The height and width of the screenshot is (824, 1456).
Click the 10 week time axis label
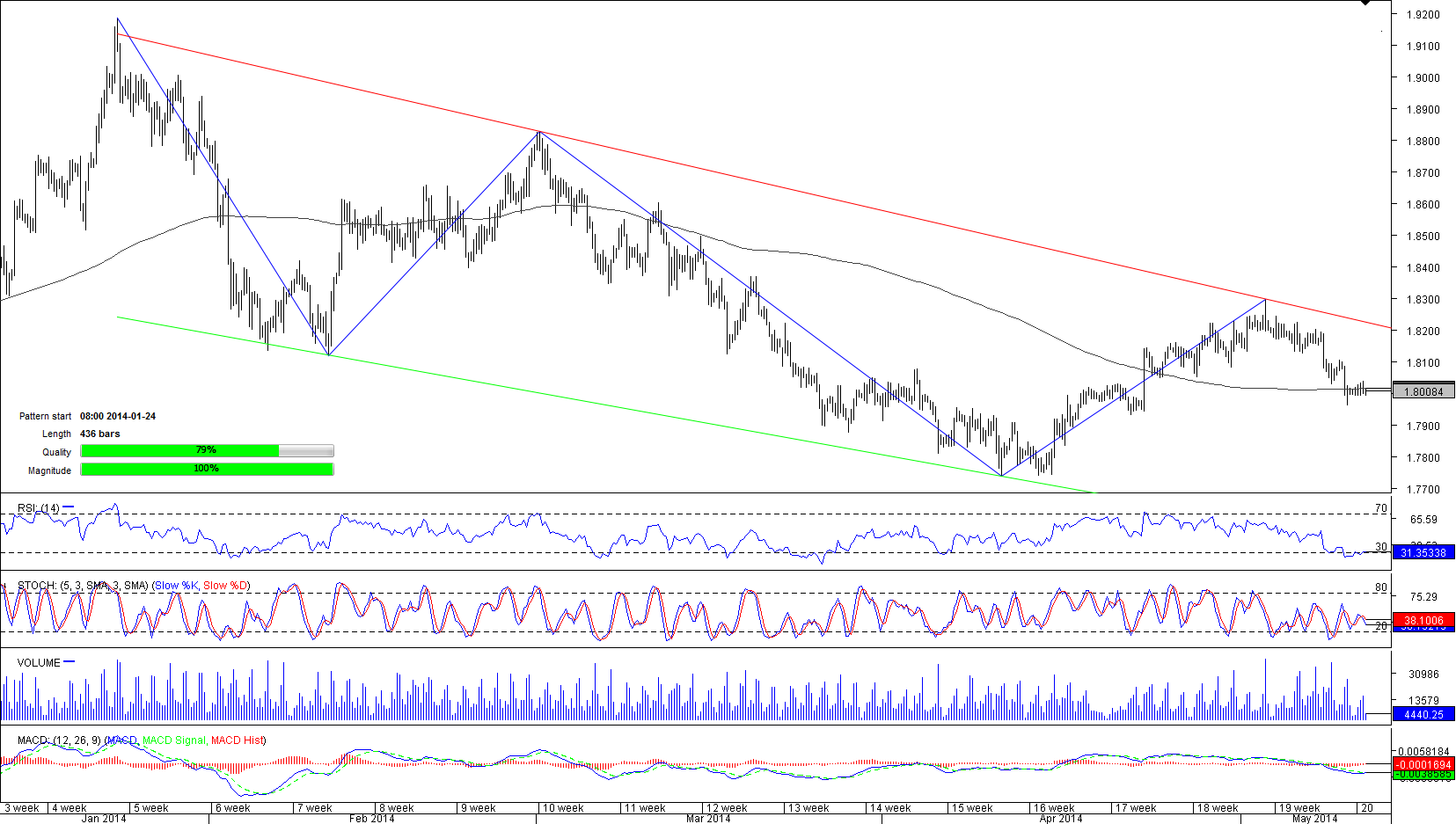pos(563,808)
